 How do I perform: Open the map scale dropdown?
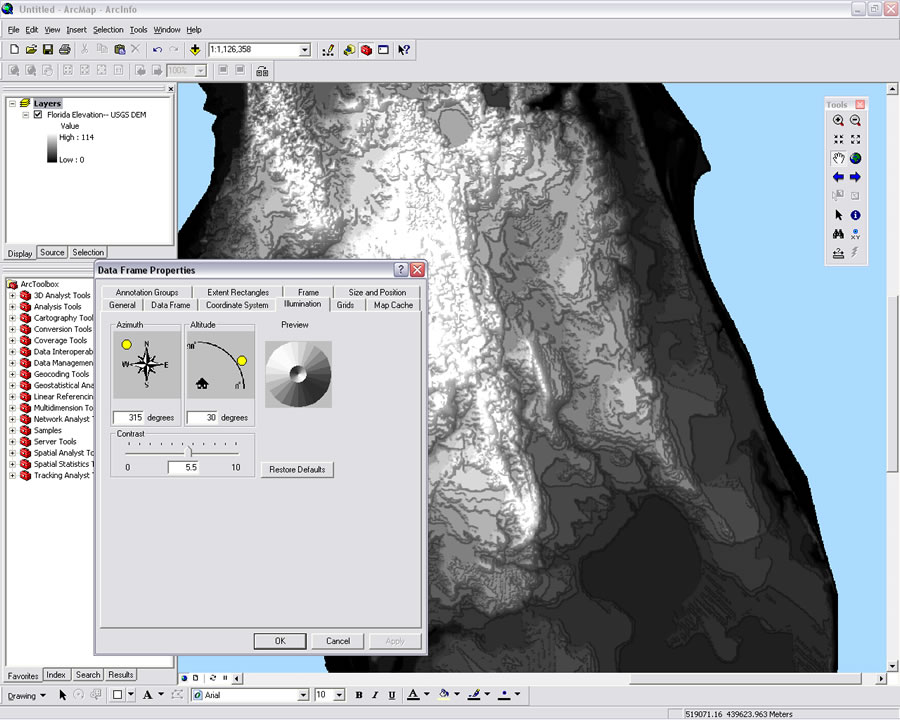305,50
